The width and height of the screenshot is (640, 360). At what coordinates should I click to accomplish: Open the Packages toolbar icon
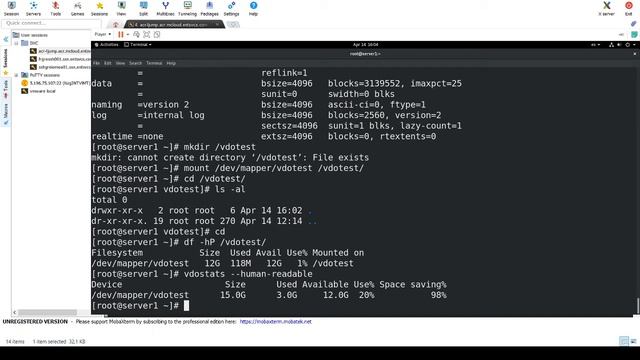point(209,8)
